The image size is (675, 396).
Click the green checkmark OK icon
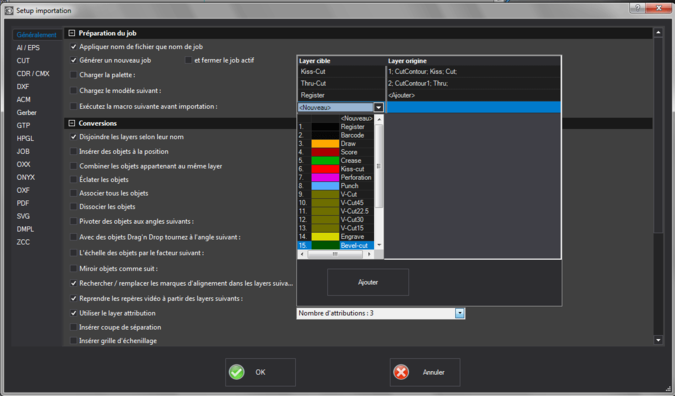236,372
